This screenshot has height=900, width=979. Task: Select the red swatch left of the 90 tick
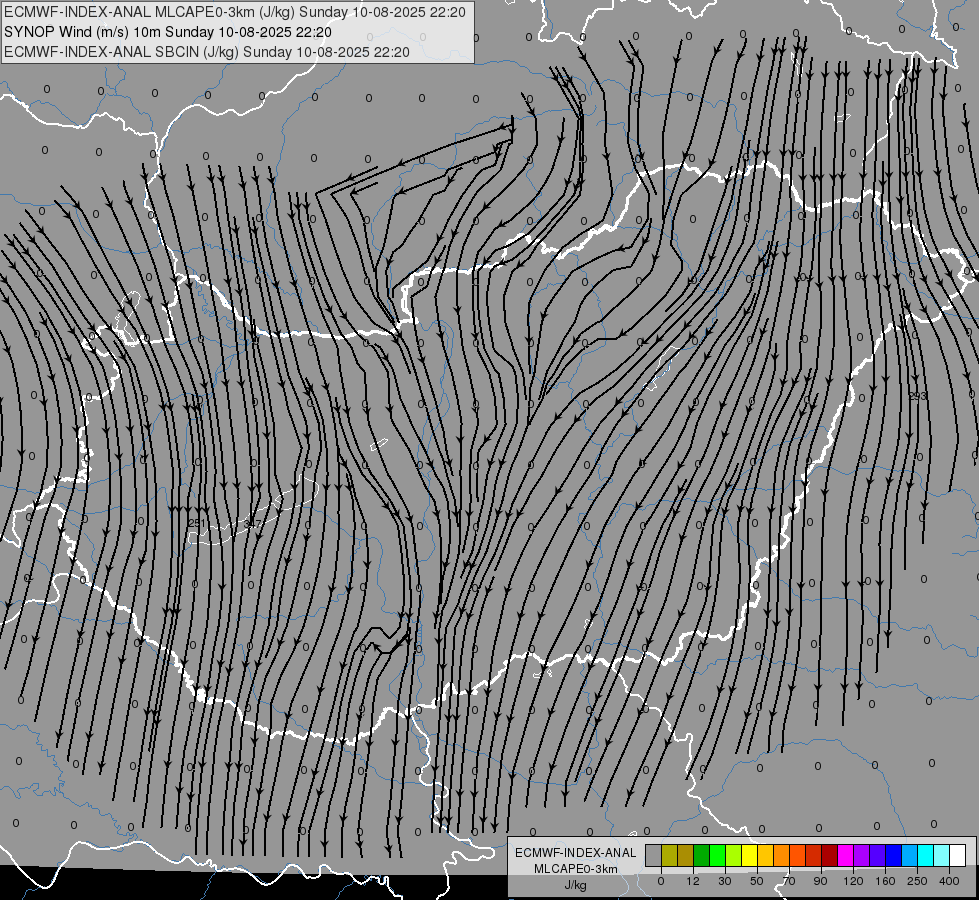(814, 855)
